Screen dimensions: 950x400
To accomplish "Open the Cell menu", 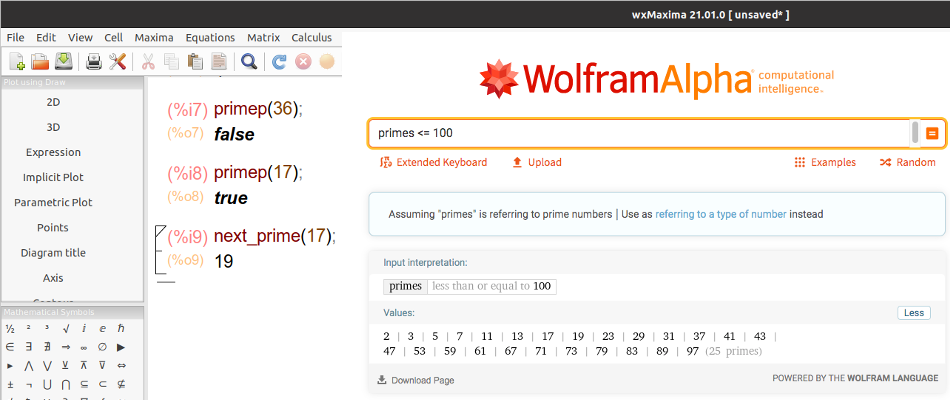I will click(113, 38).
